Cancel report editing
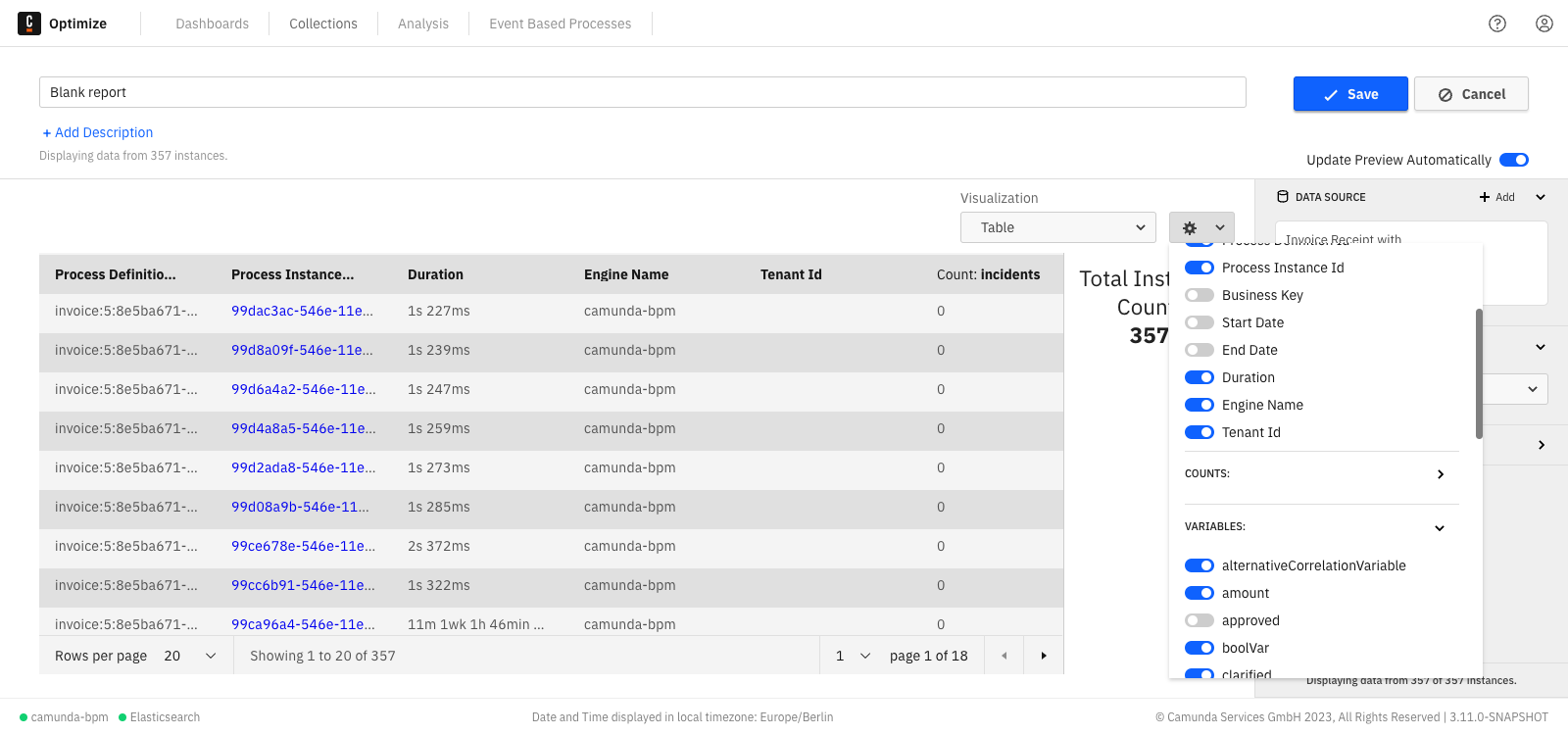1568x735 pixels. (1471, 94)
